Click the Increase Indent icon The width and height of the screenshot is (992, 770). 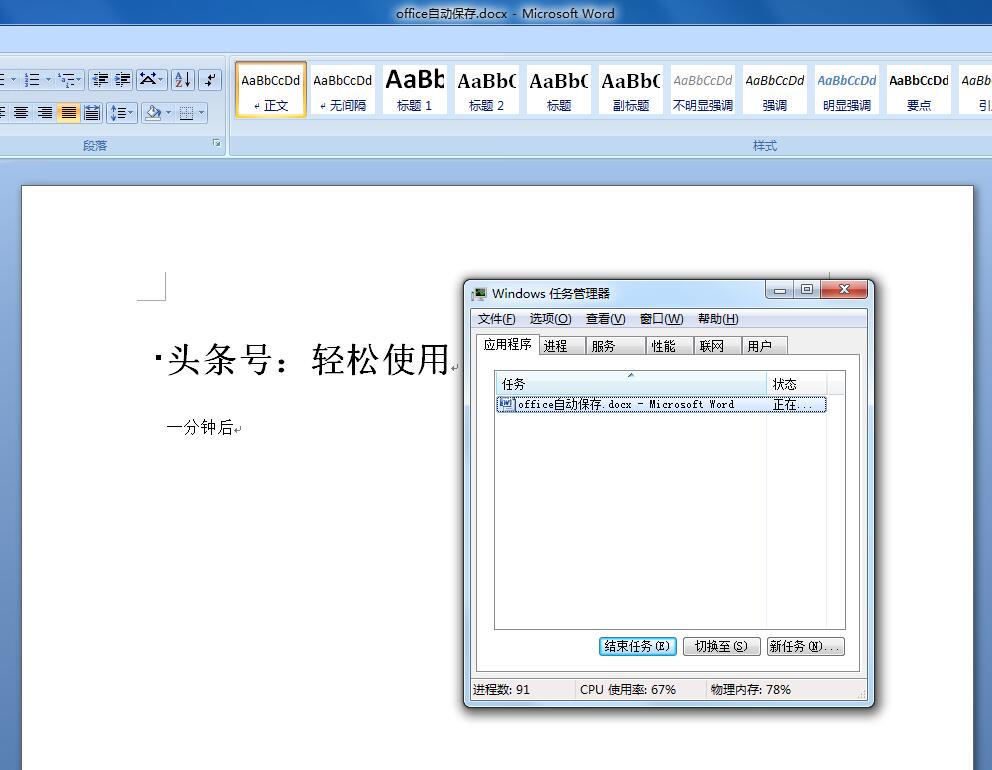click(x=122, y=81)
